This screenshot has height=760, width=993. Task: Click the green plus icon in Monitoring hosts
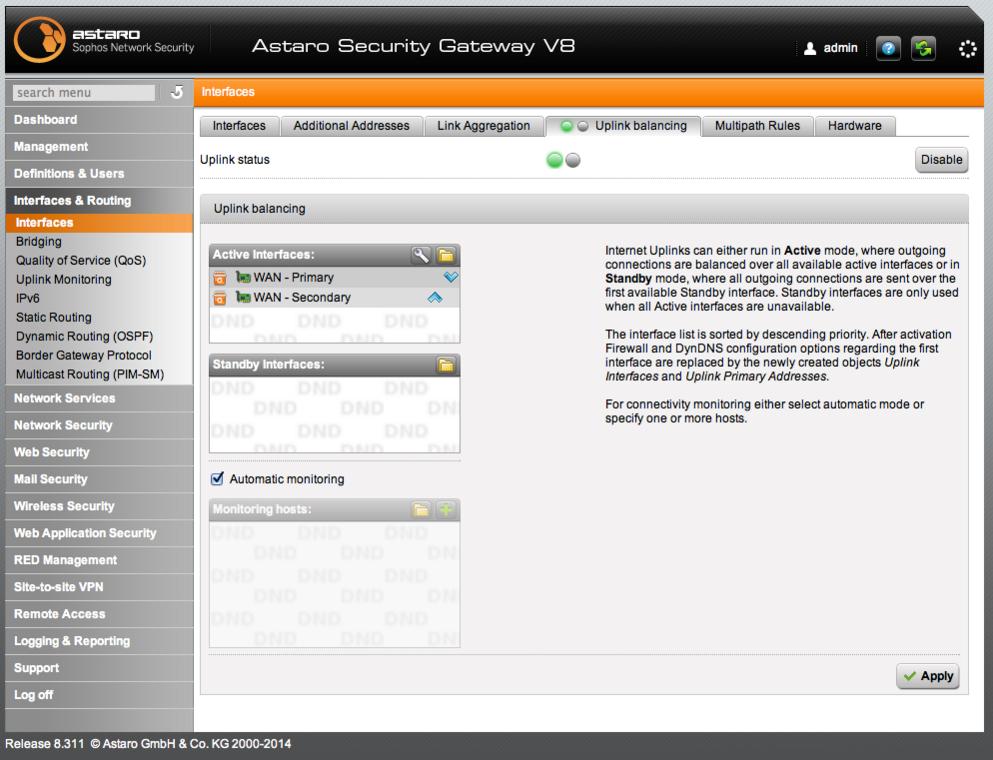pyautogui.click(x=446, y=509)
